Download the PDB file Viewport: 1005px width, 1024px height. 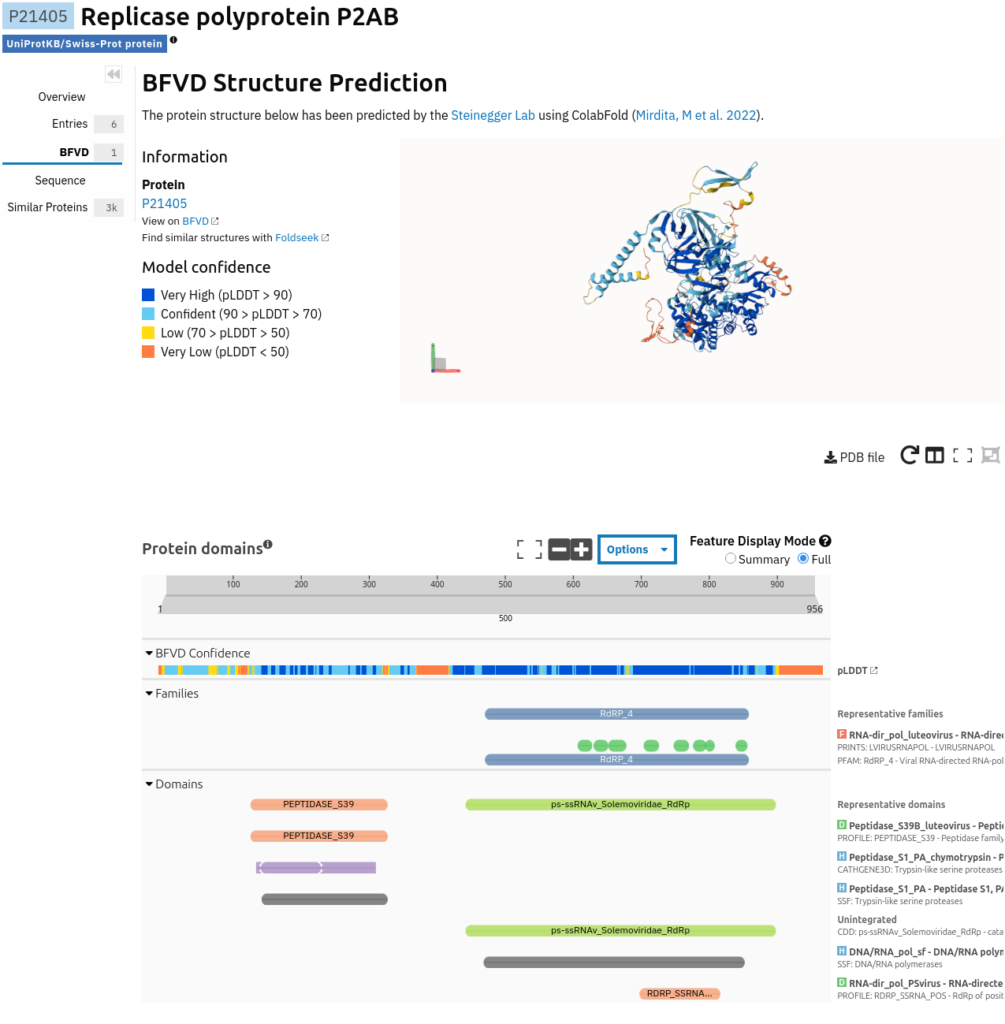pos(854,457)
